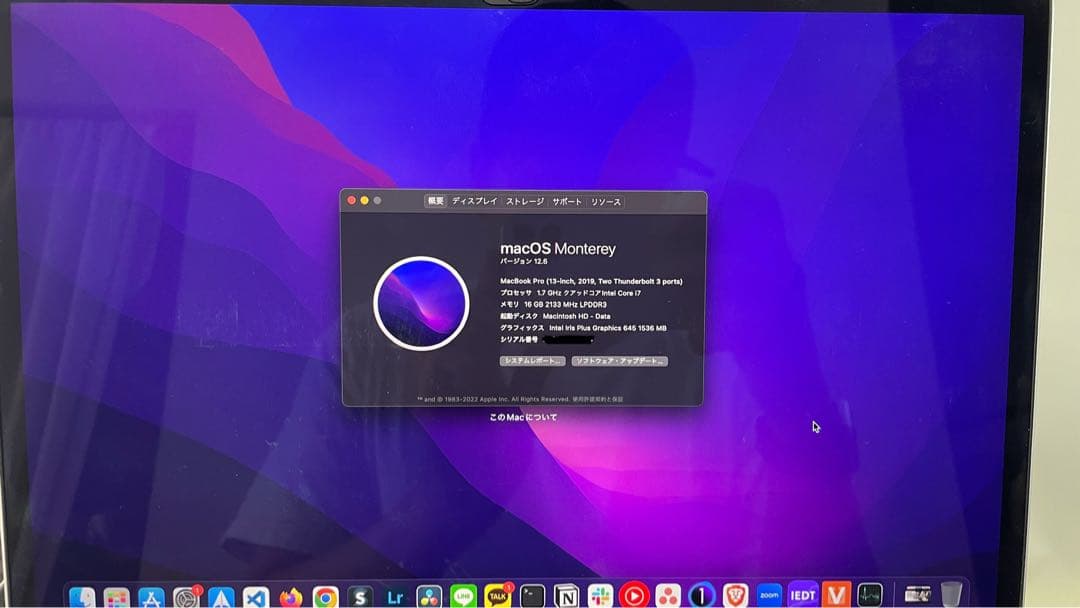Switch to the ディスプレイ (Displays) tab
The image size is (1080, 608).
pyautogui.click(x=474, y=202)
